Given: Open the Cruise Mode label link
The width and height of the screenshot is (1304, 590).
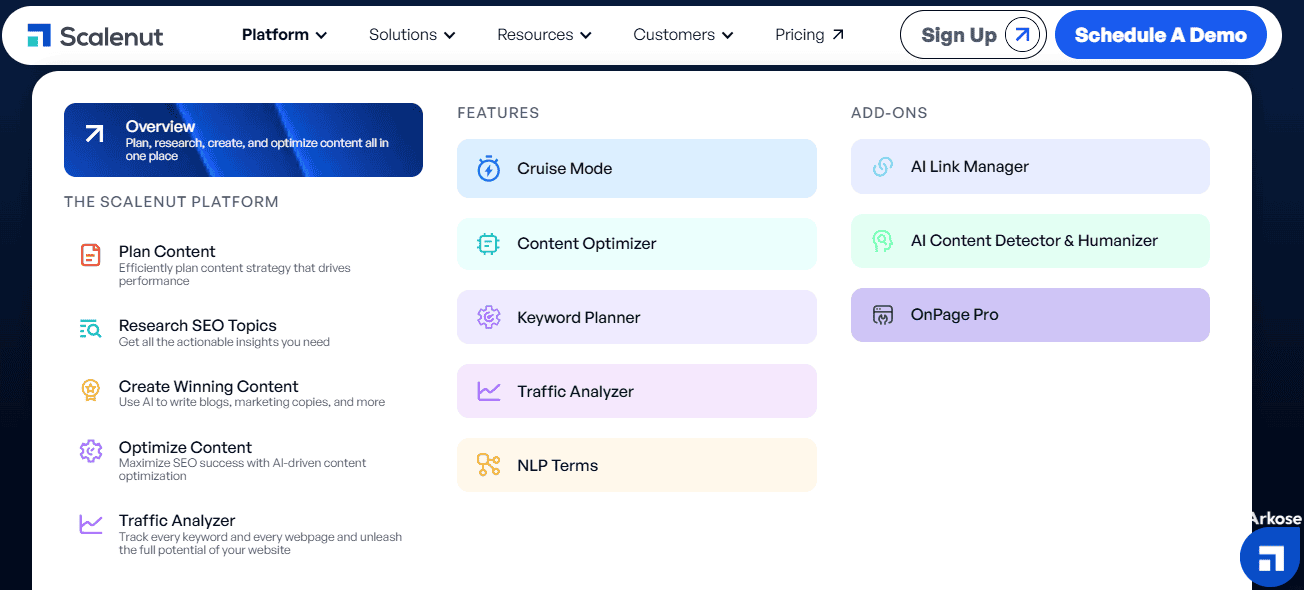Looking at the screenshot, I should tap(565, 168).
